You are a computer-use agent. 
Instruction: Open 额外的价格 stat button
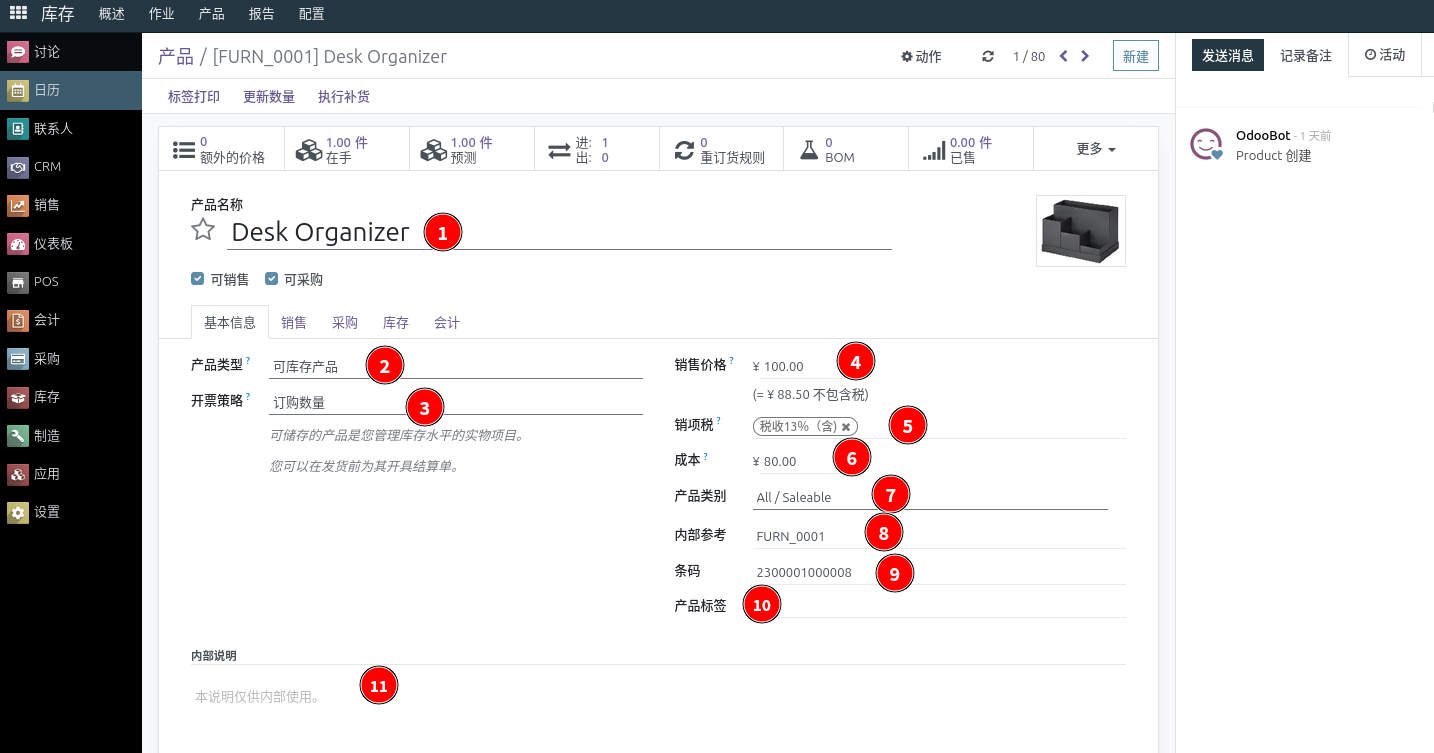point(222,150)
